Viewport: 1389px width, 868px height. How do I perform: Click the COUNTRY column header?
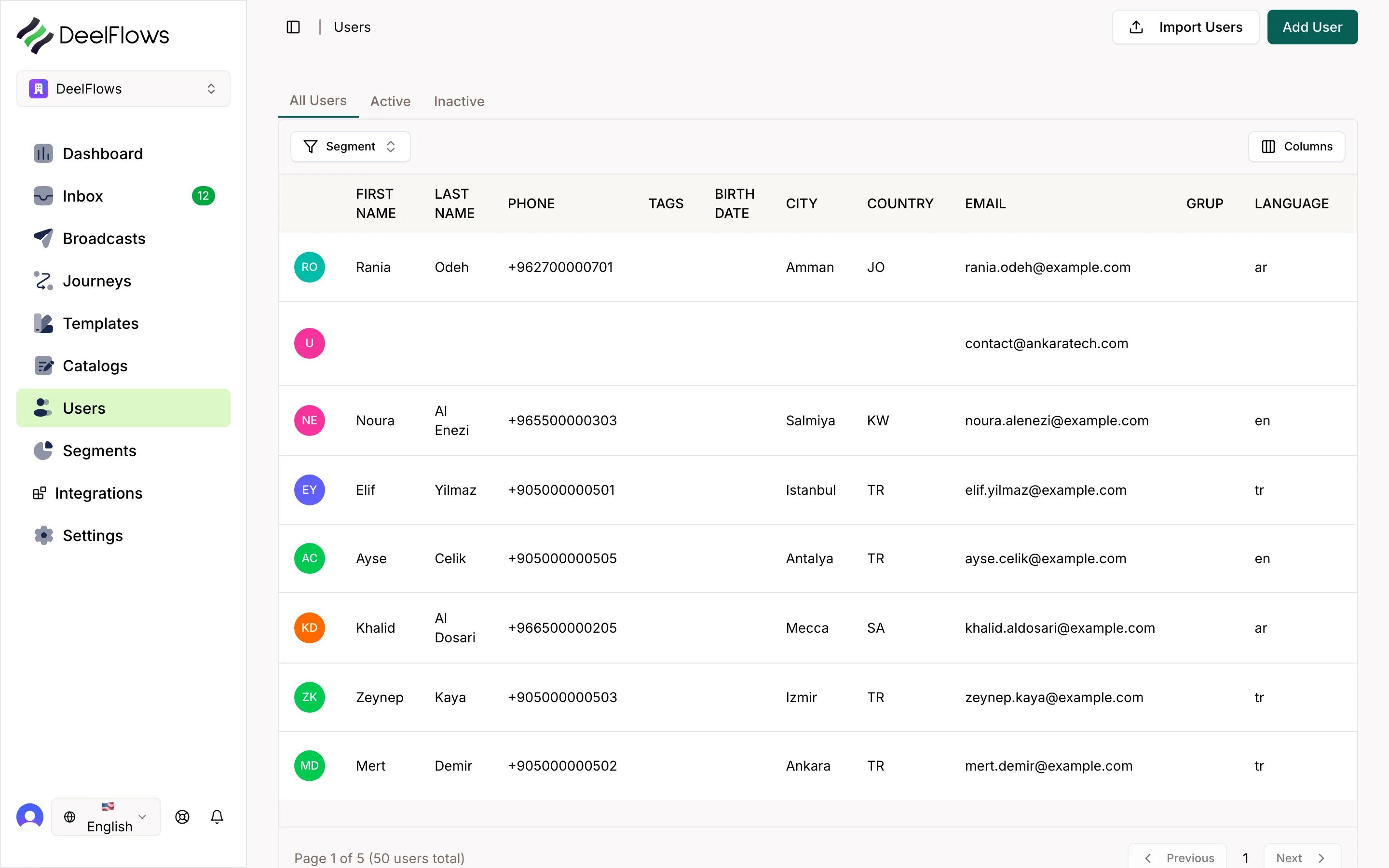point(900,203)
